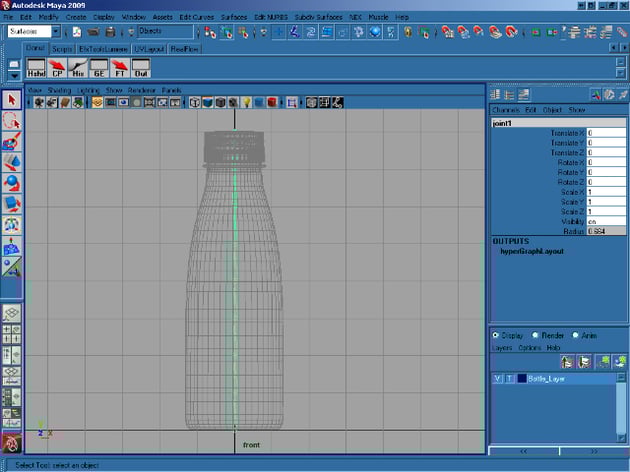Select the arrow Select tool in toolbox

(x=12, y=100)
